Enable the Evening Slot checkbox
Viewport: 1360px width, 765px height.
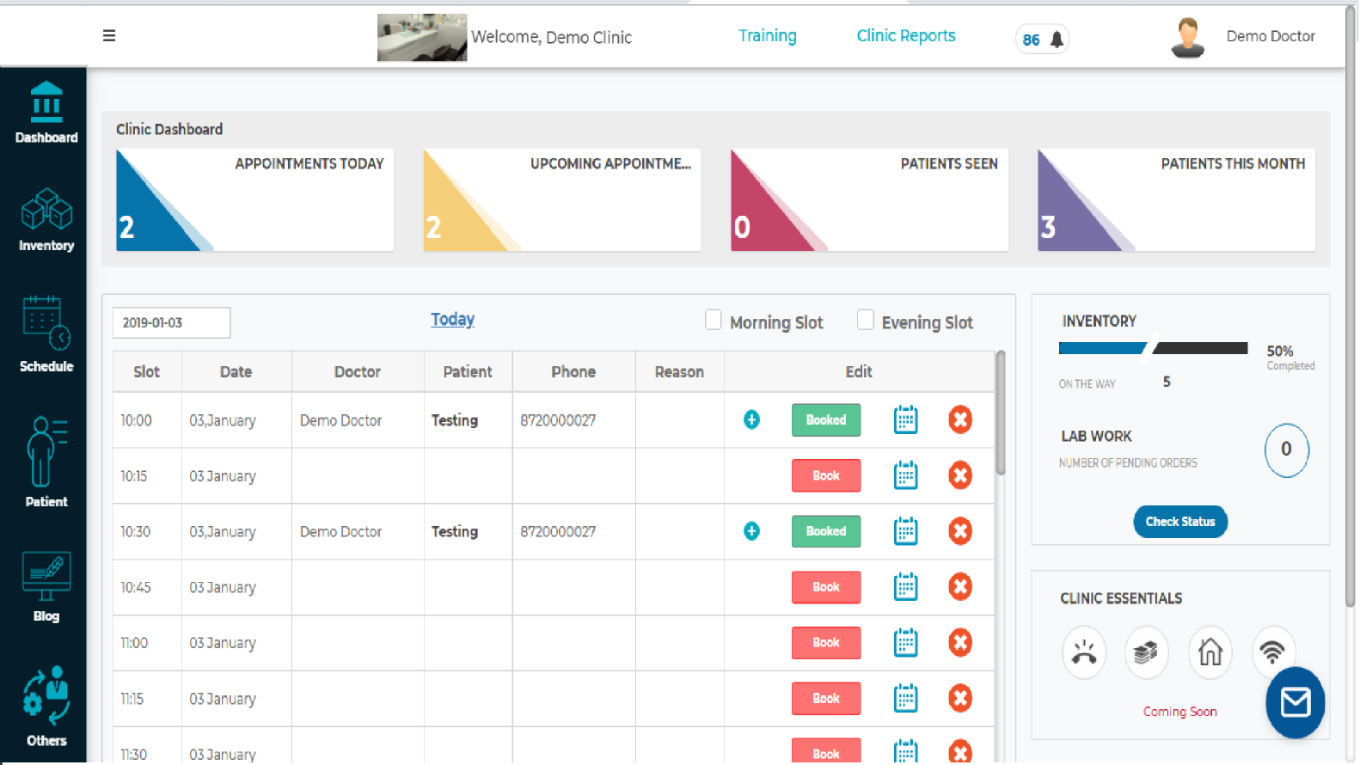(x=866, y=320)
